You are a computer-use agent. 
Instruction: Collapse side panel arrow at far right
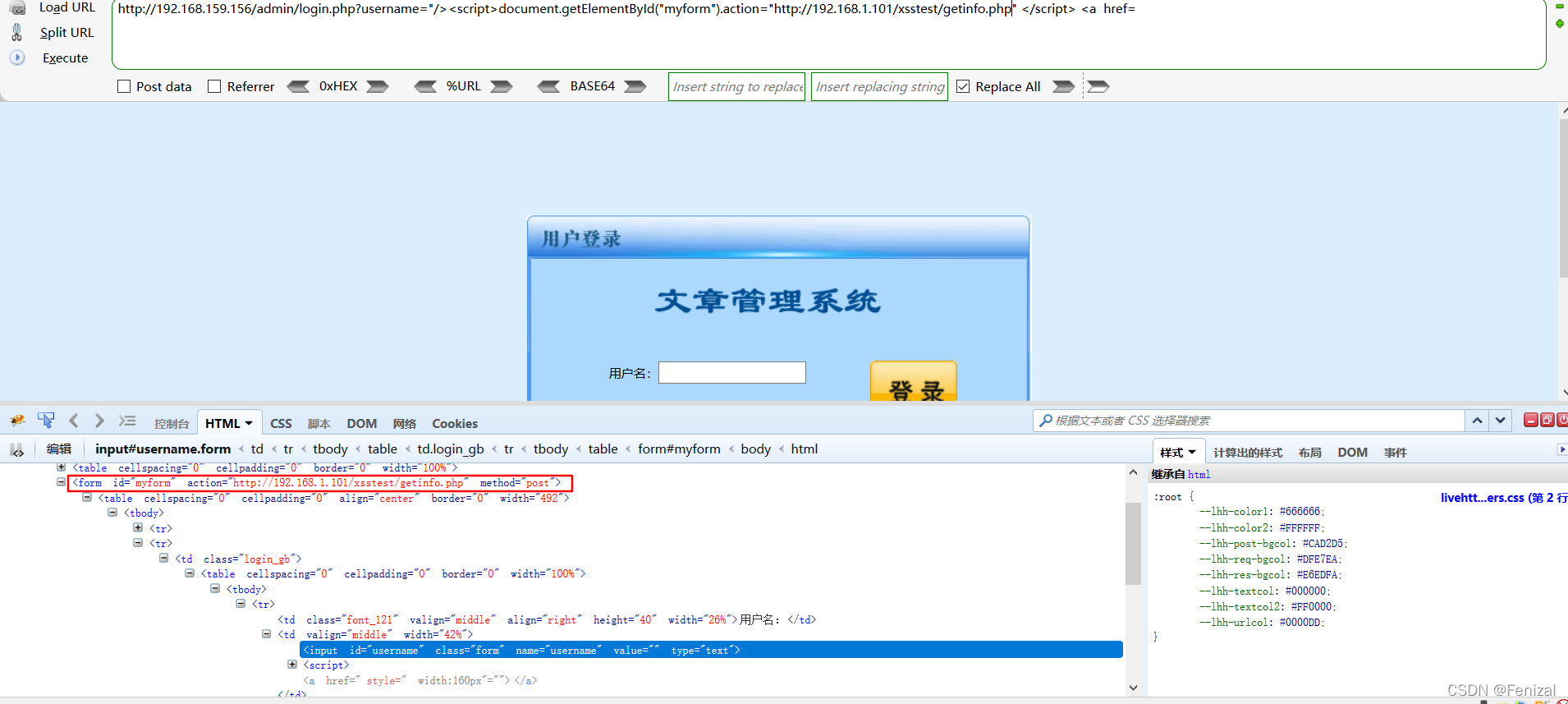(x=1561, y=449)
